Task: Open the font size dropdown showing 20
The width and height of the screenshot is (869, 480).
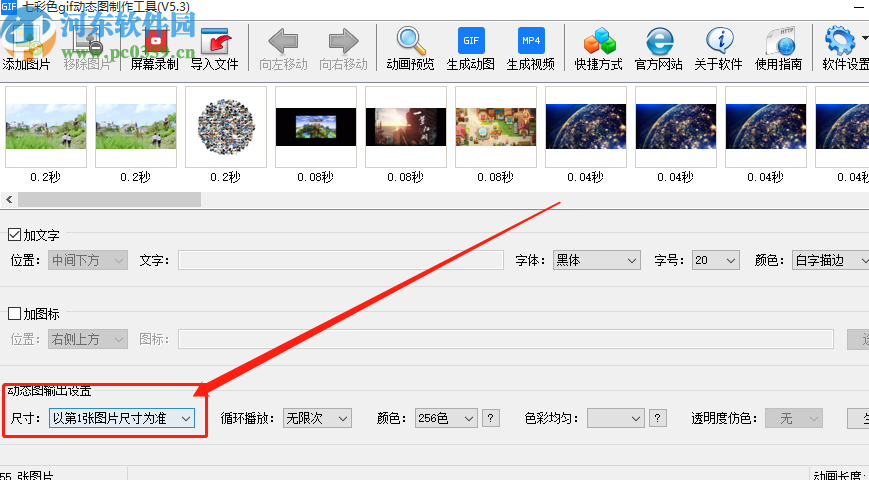Action: click(715, 261)
